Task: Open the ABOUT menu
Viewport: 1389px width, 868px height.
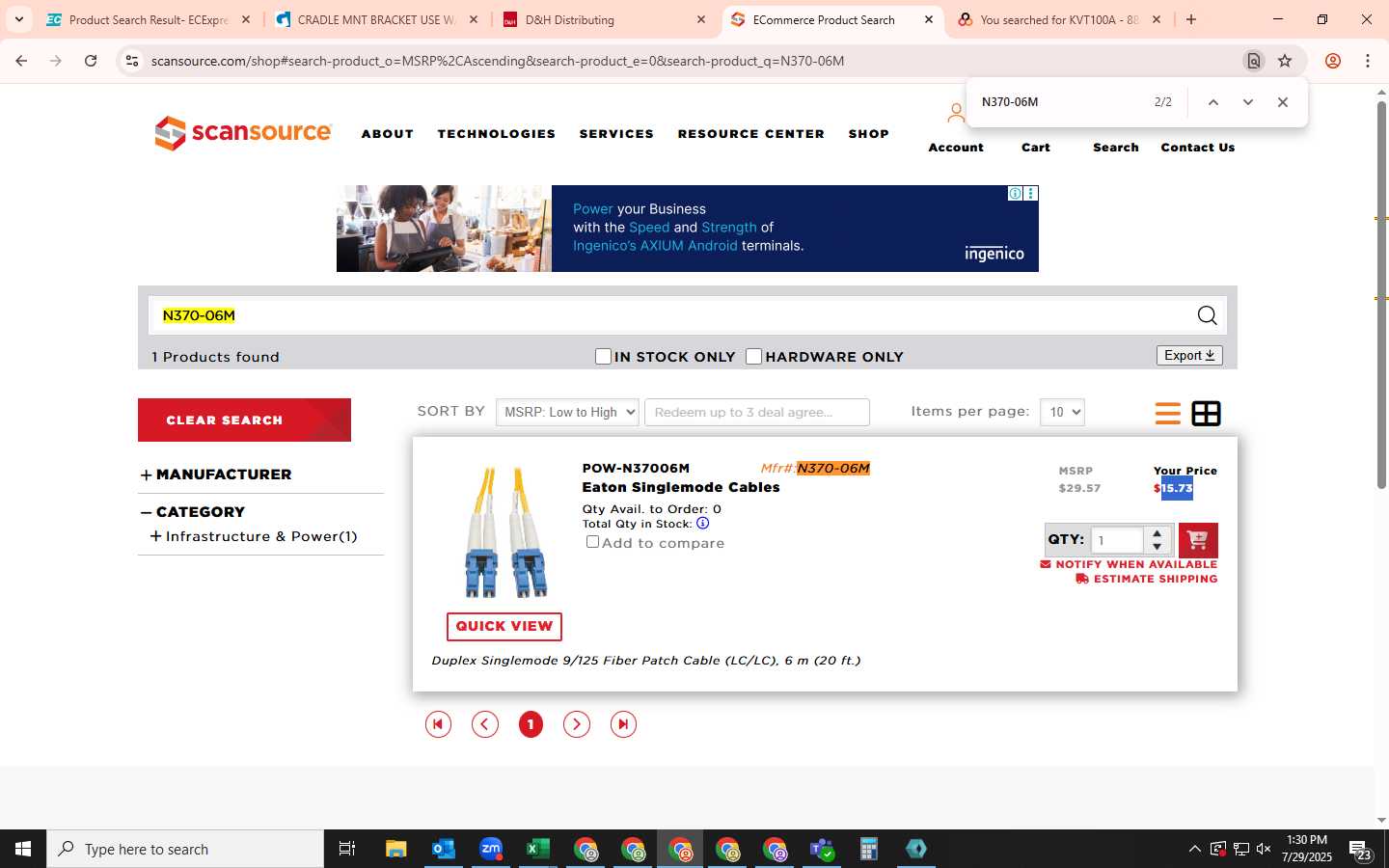Action: (x=388, y=134)
